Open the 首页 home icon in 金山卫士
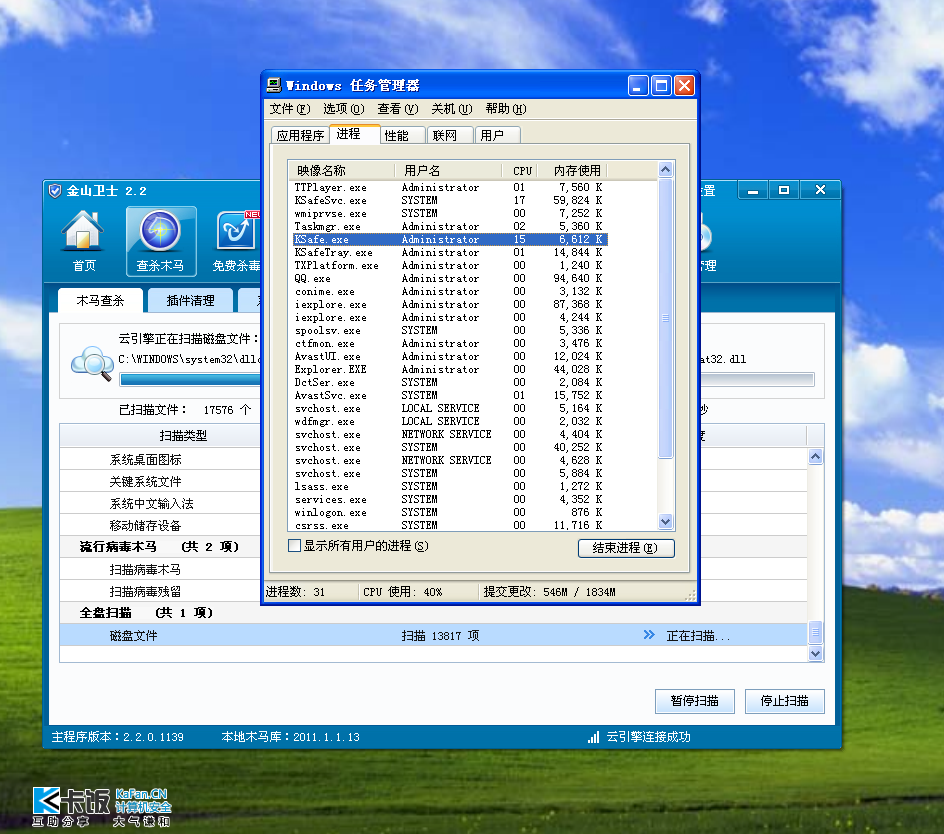This screenshot has height=834, width=944. click(x=84, y=241)
